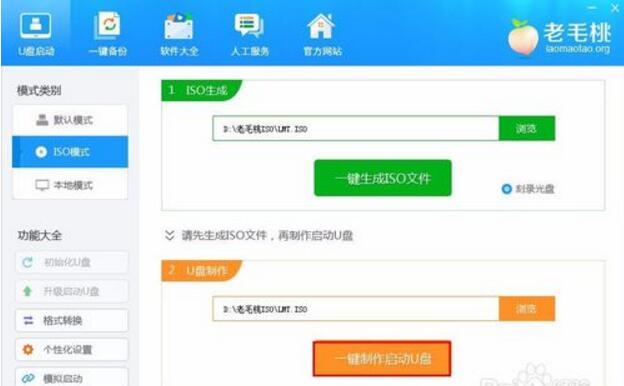Open 个性化设置

click(72, 349)
